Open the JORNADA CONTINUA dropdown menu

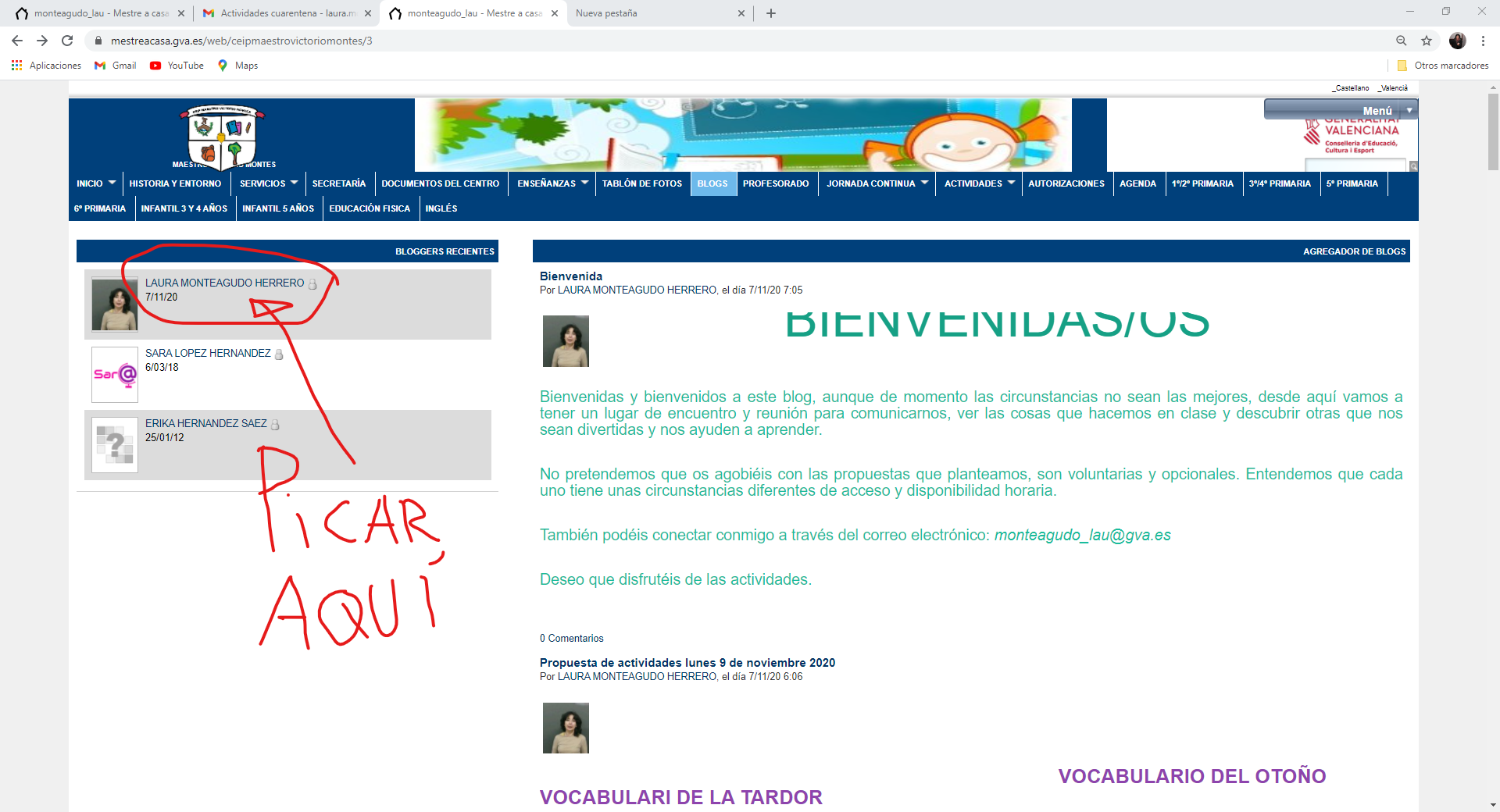coord(924,183)
